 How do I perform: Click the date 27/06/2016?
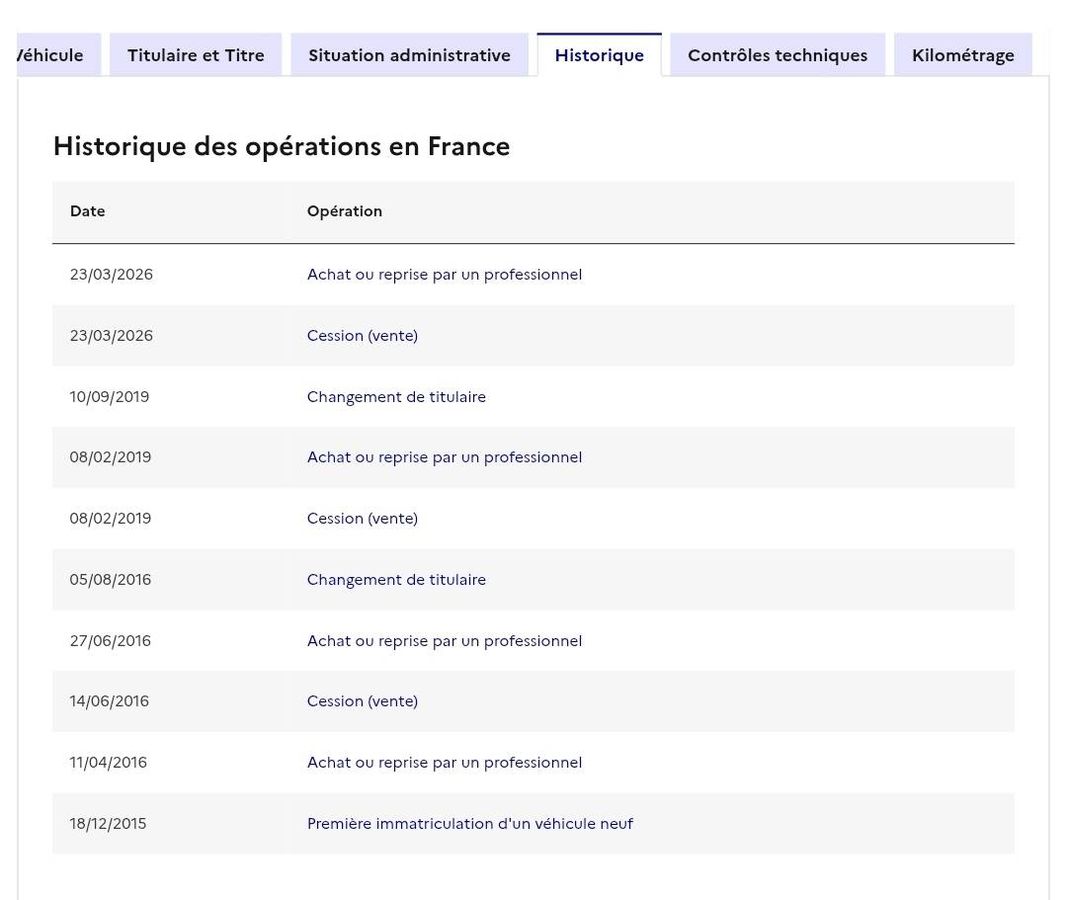pyautogui.click(x=110, y=641)
